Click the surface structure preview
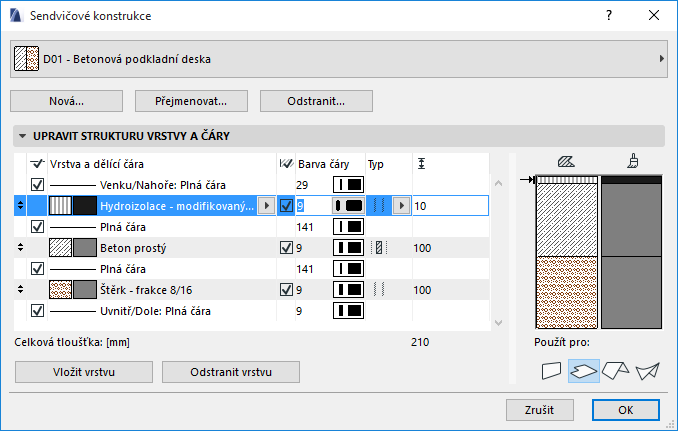The width and height of the screenshot is (678, 431). pyautogui.click(x=632, y=252)
